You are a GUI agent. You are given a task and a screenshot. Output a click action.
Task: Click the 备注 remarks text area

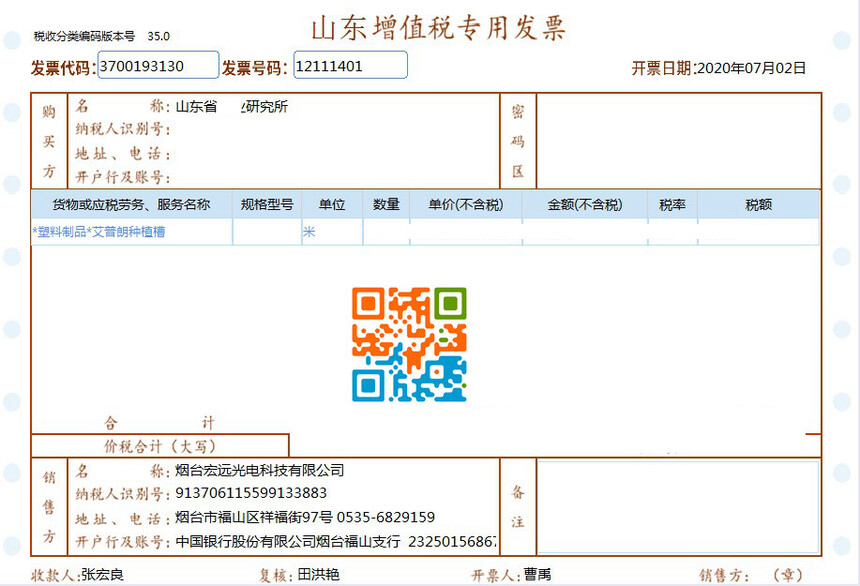point(678,506)
